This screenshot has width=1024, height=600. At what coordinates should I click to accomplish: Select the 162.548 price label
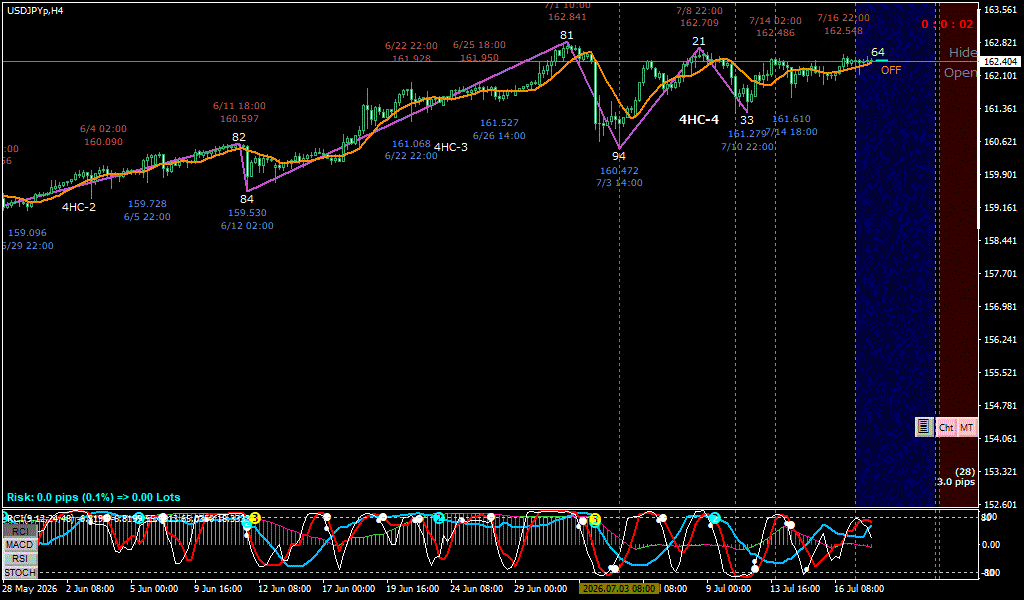843,31
